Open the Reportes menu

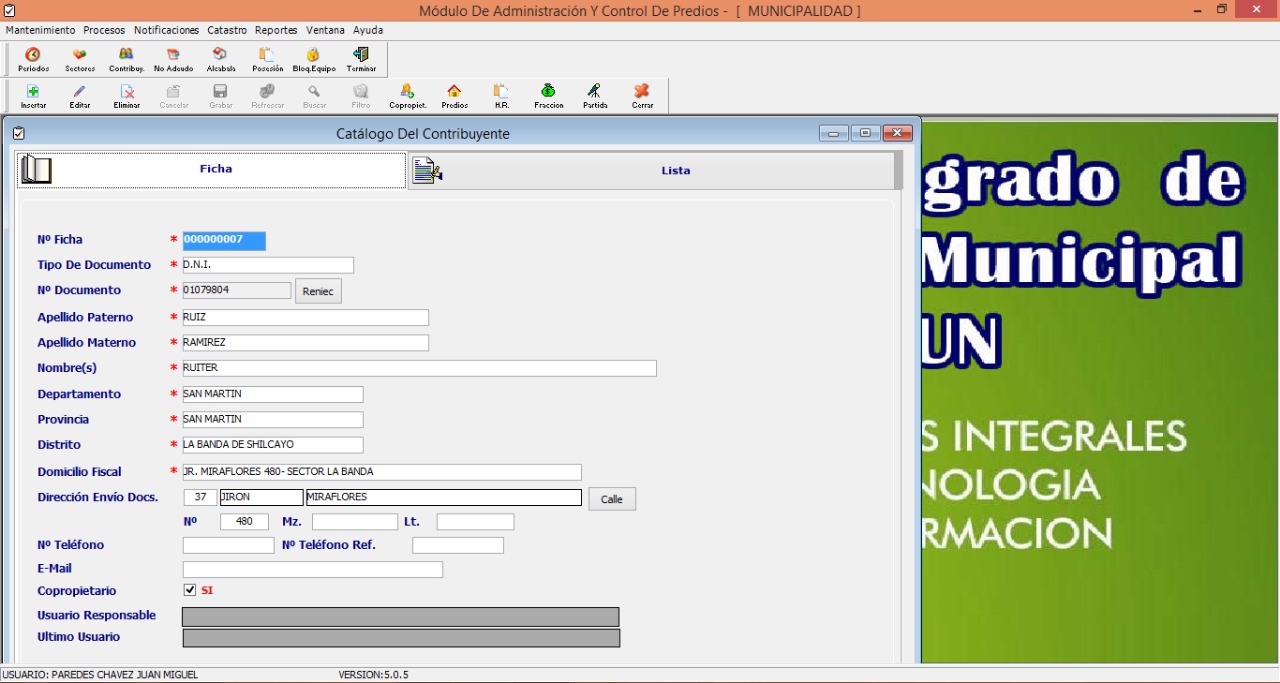point(276,30)
